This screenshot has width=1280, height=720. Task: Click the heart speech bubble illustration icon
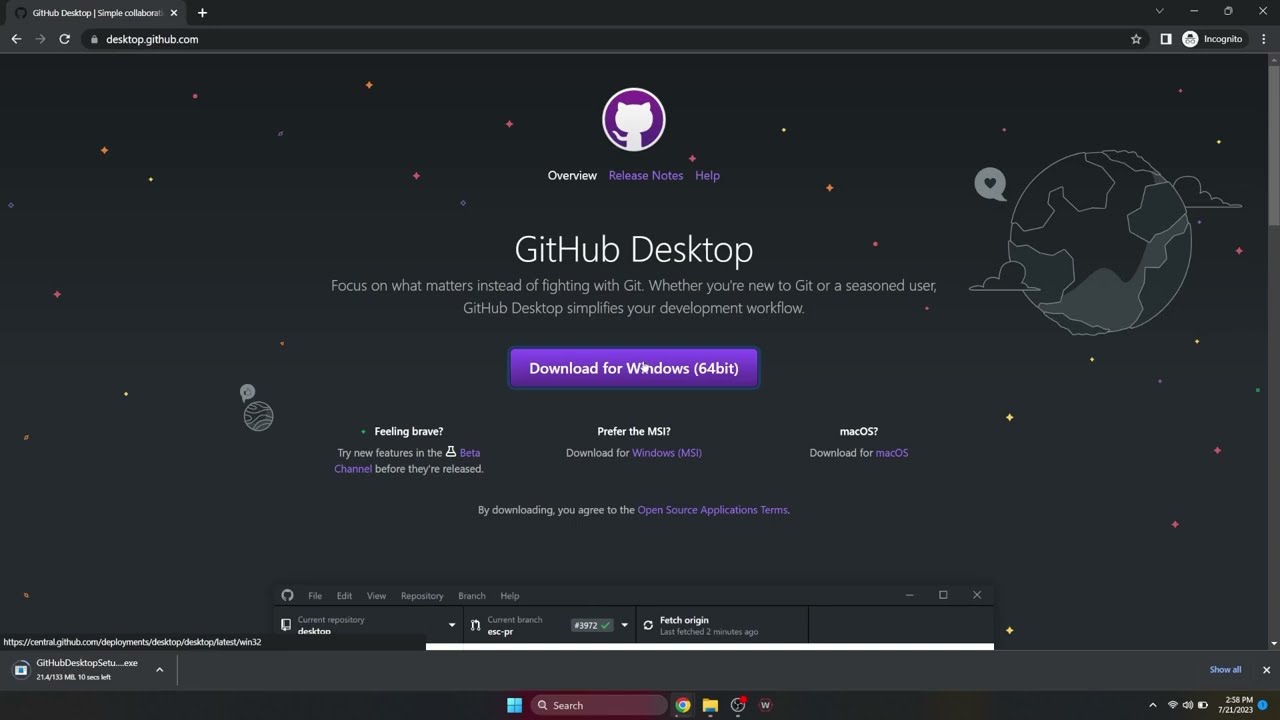(990, 184)
